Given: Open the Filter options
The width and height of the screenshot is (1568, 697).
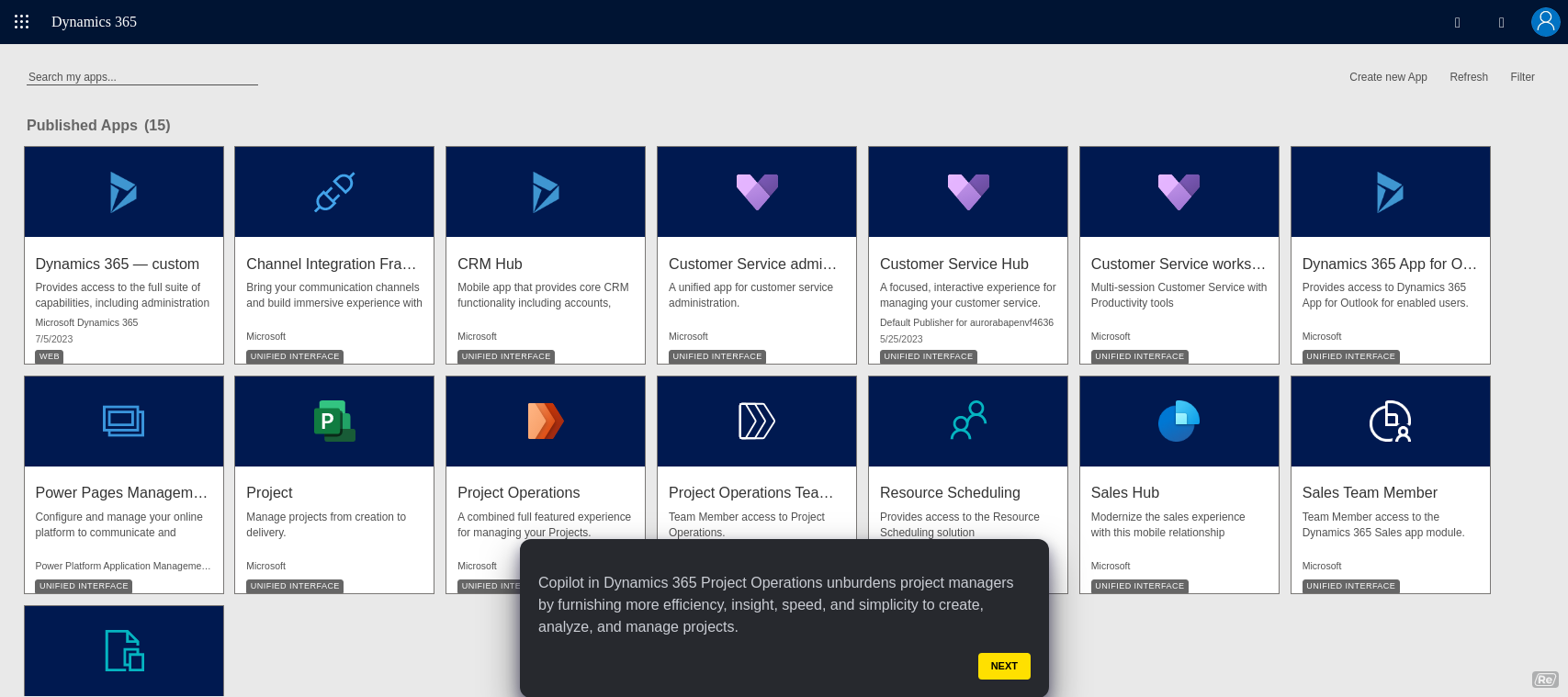Looking at the screenshot, I should 1522,77.
